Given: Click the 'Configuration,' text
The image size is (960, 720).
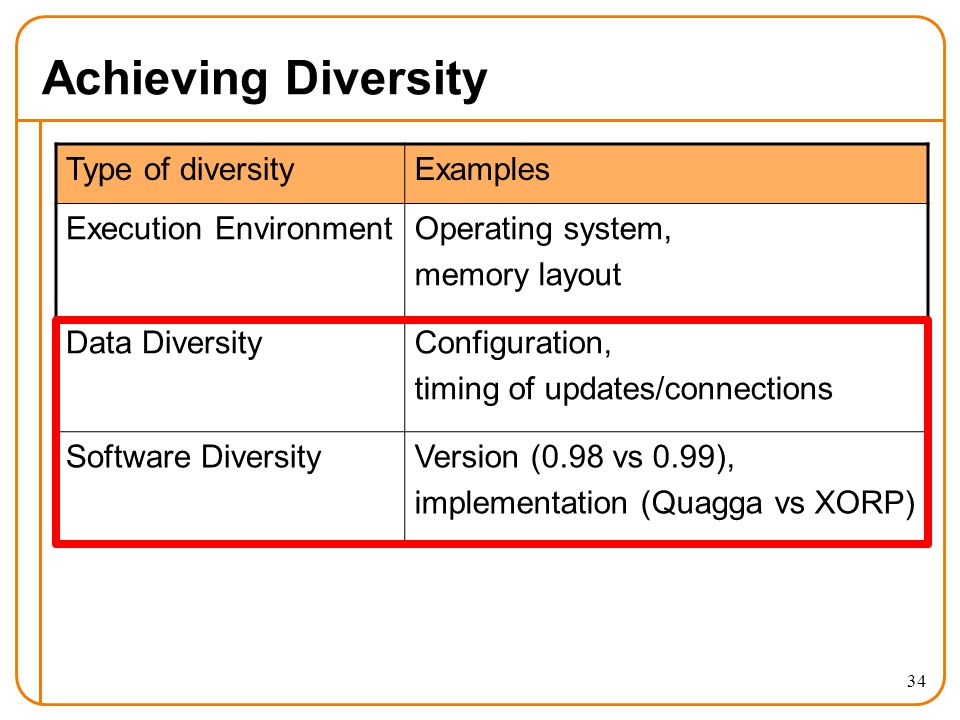Looking at the screenshot, I should point(513,344).
